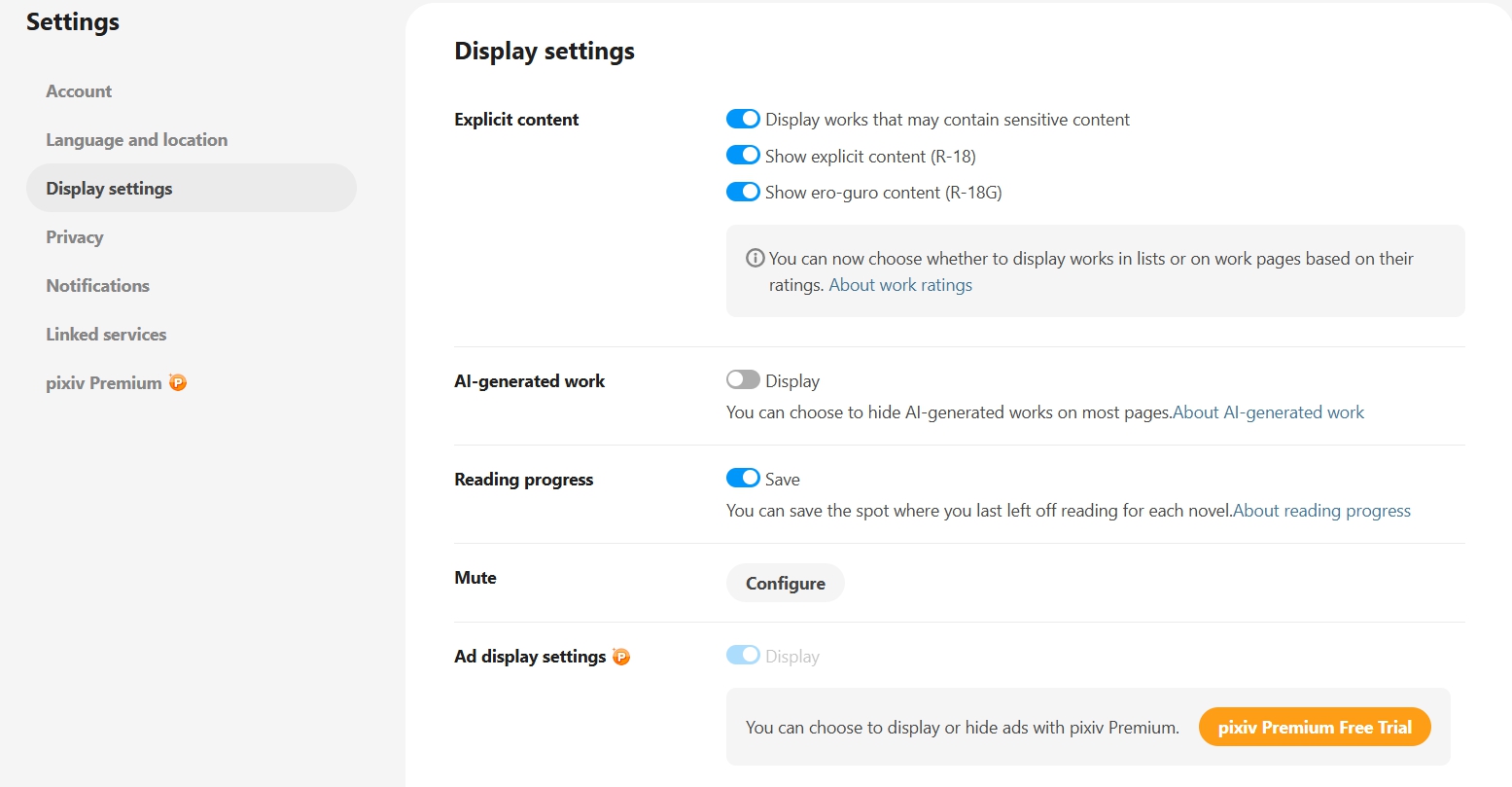Click the 'You can choose to hide AI-generated works' text
This screenshot has width=1512, height=787.
(949, 412)
